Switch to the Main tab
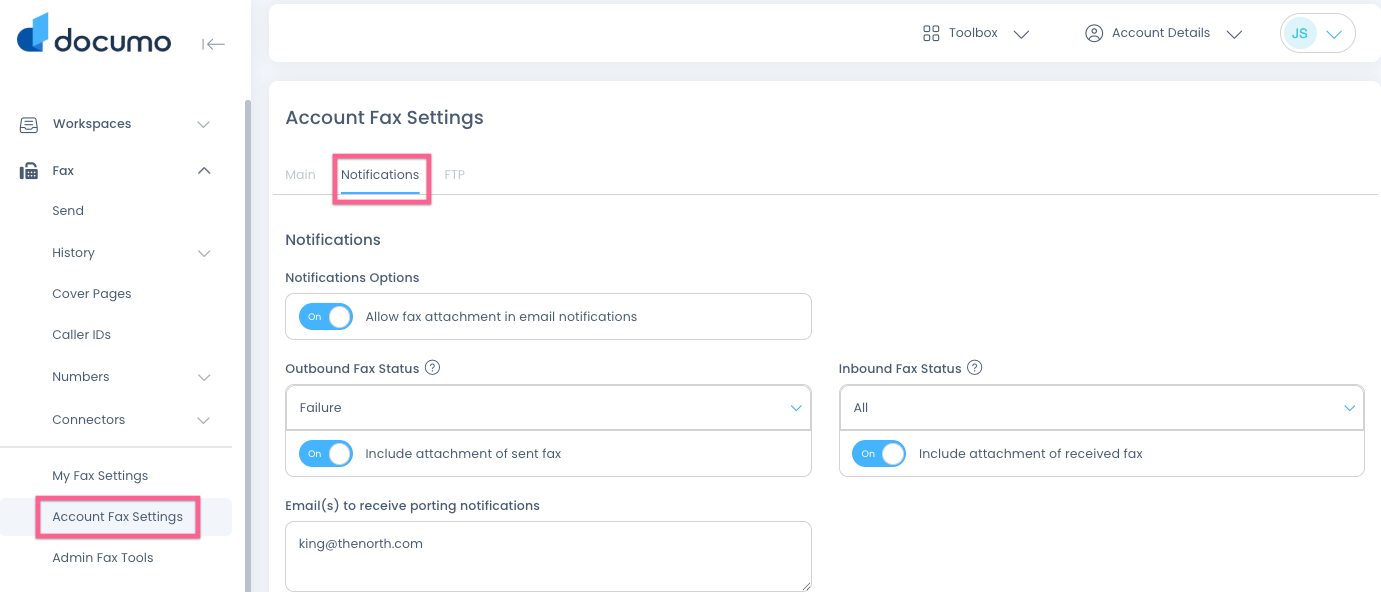1381x592 pixels. pos(300,175)
